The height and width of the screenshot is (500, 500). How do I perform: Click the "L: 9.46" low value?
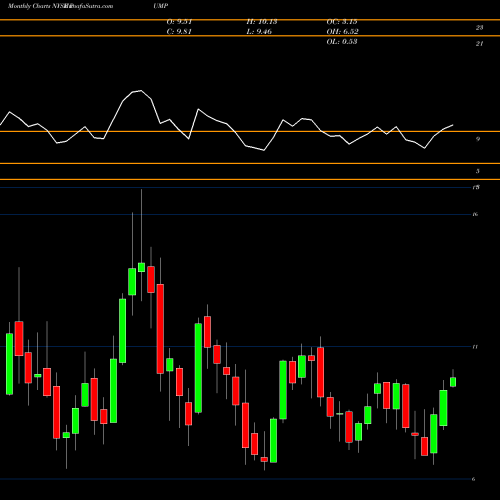259,32
